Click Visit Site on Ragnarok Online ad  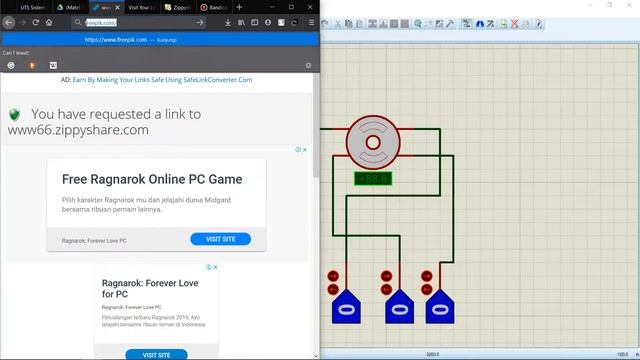tap(220, 239)
